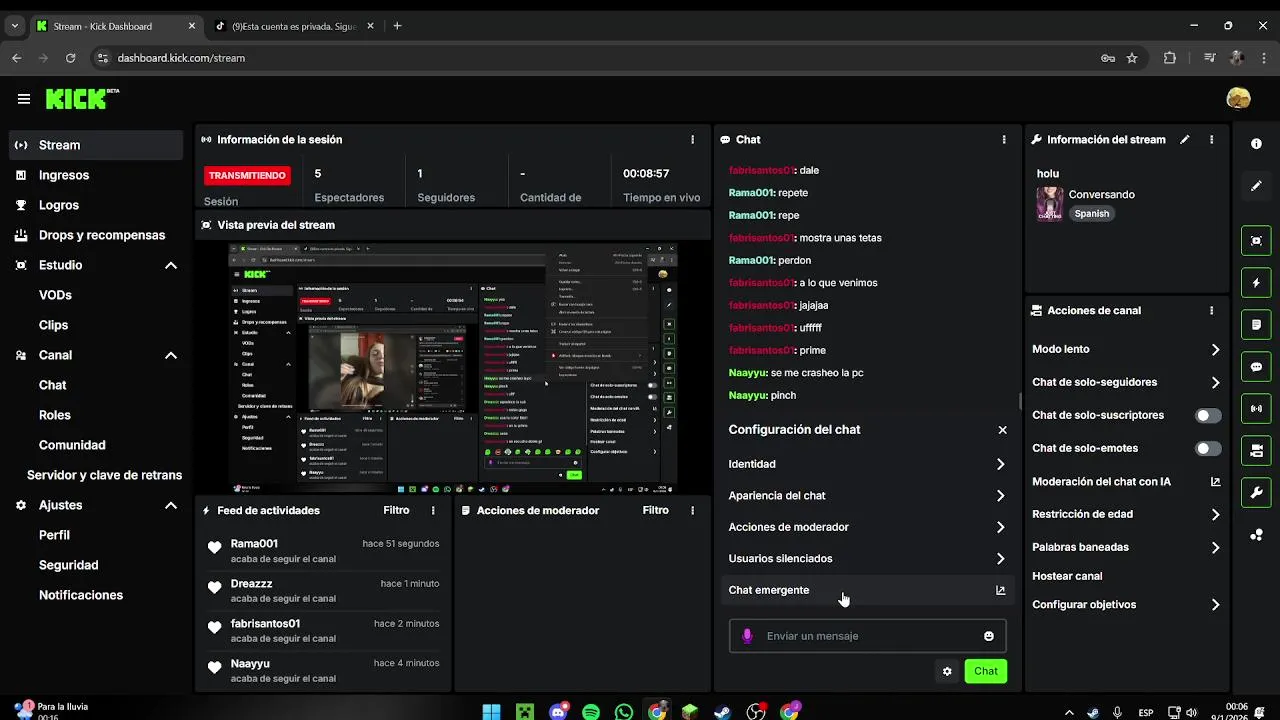The height and width of the screenshot is (720, 1280).
Task: Open Usuarios silenciados list
Action: tap(867, 559)
